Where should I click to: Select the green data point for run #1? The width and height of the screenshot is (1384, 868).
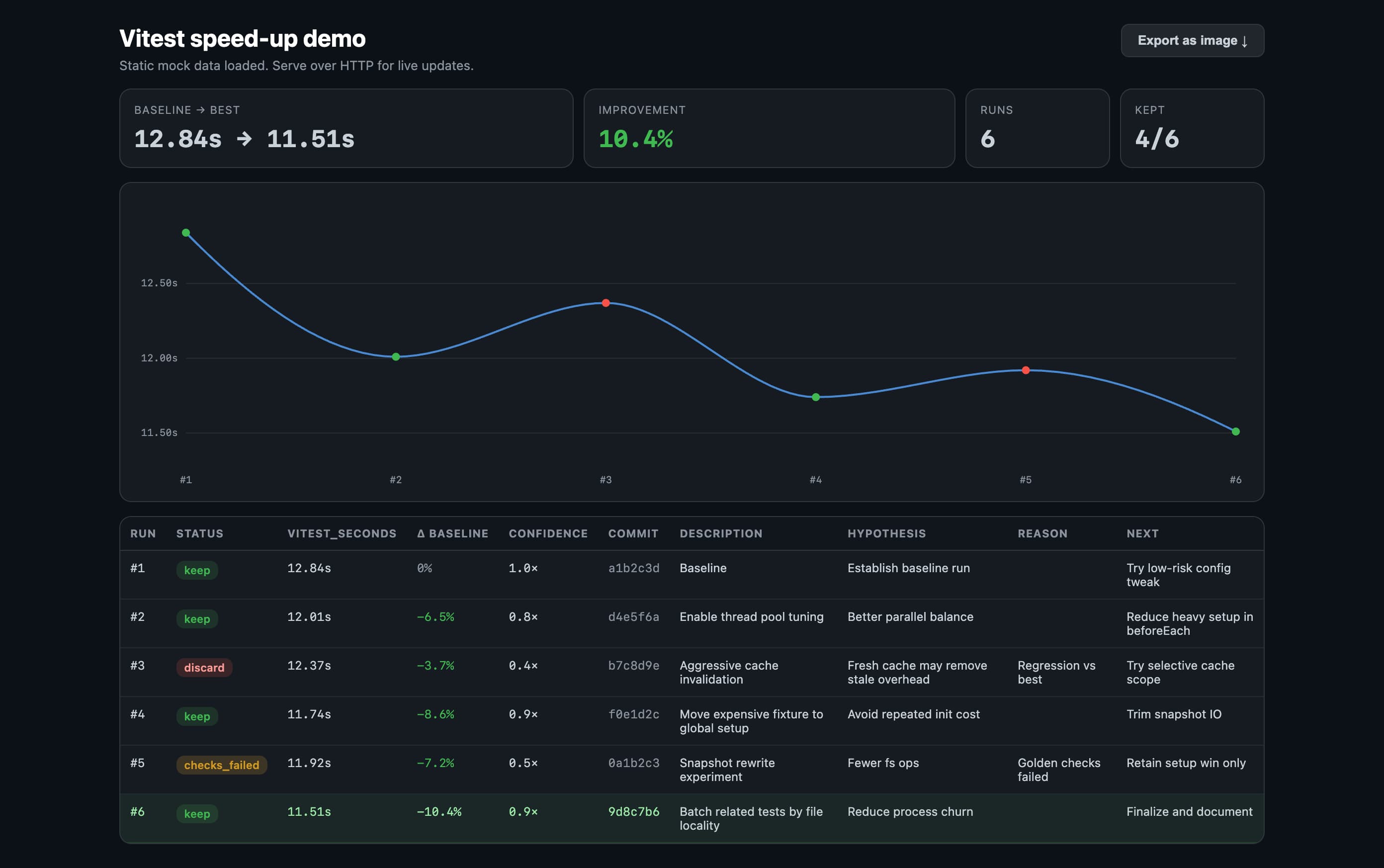tap(186, 232)
